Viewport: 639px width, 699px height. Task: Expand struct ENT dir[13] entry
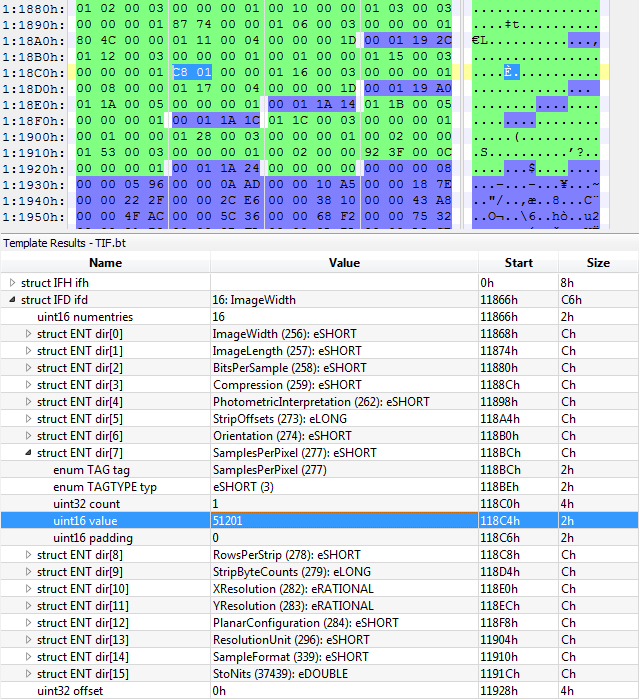[28, 640]
